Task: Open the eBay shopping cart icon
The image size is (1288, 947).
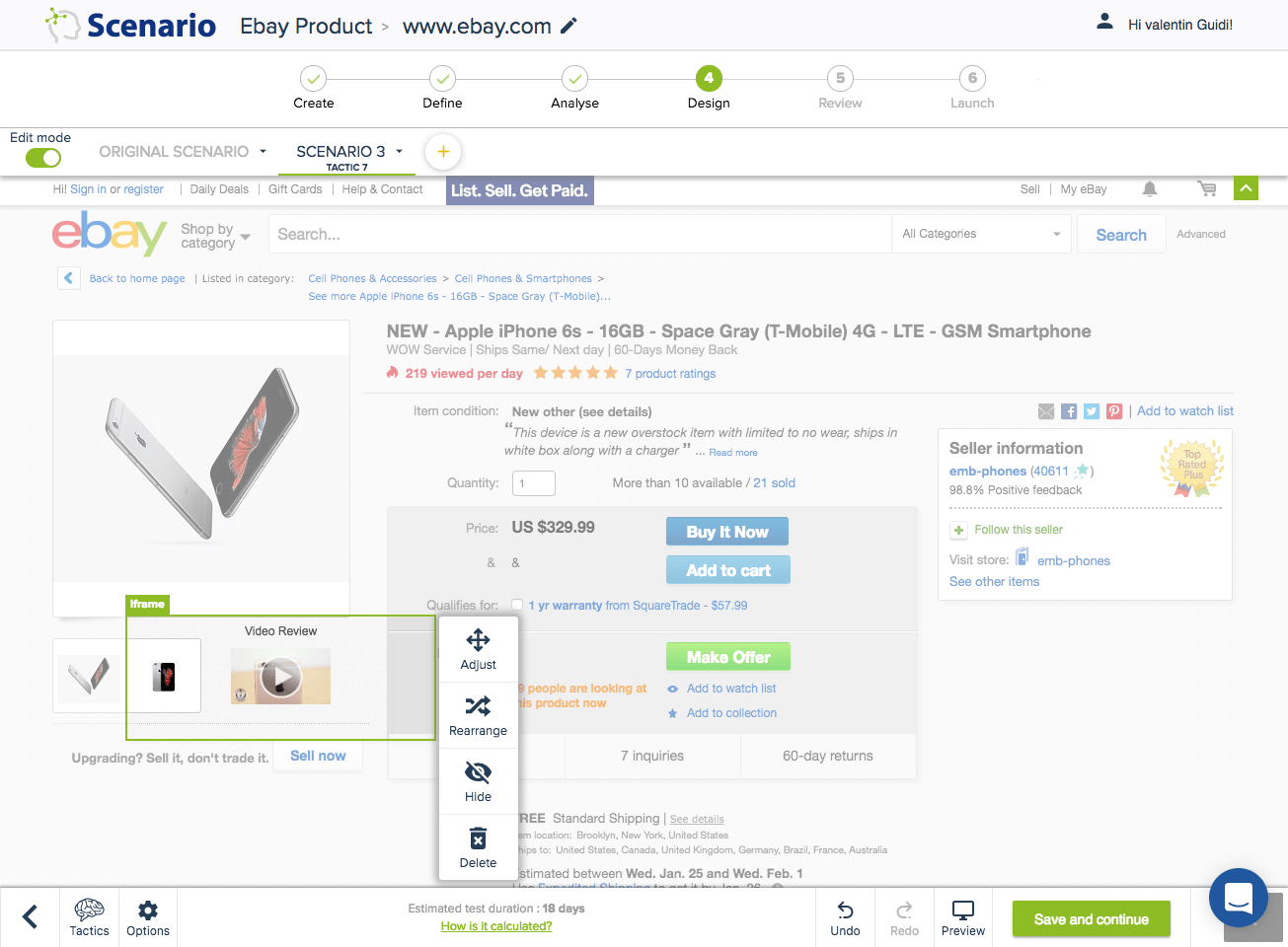Action: (x=1206, y=188)
